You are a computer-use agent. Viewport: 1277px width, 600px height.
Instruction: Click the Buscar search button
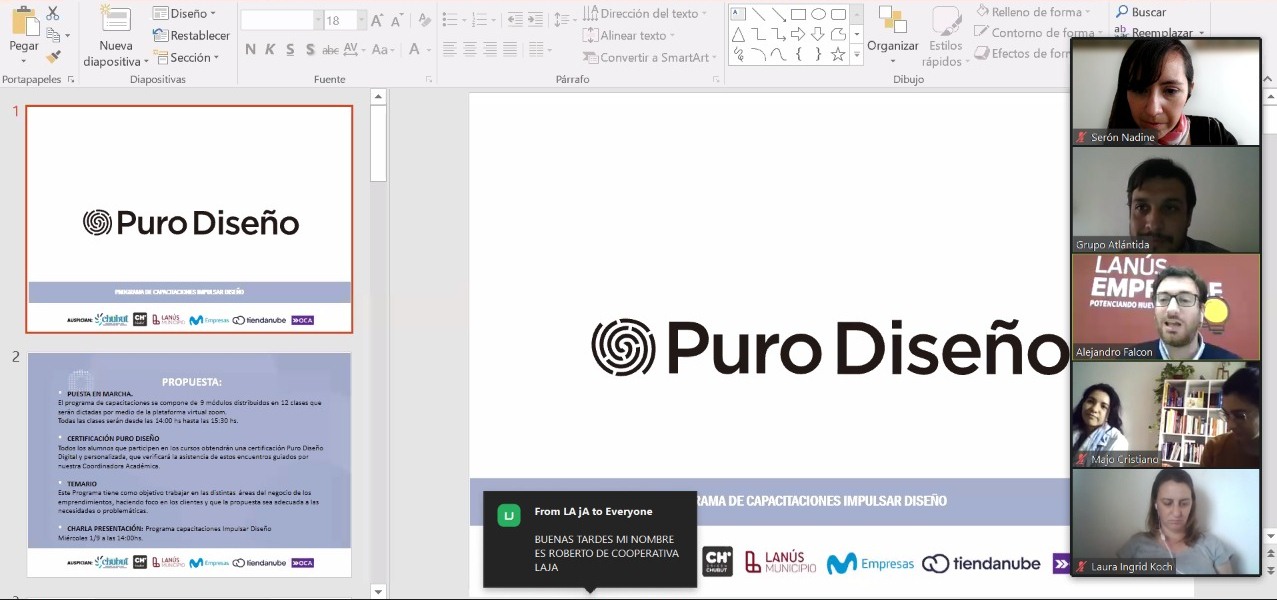click(1141, 12)
